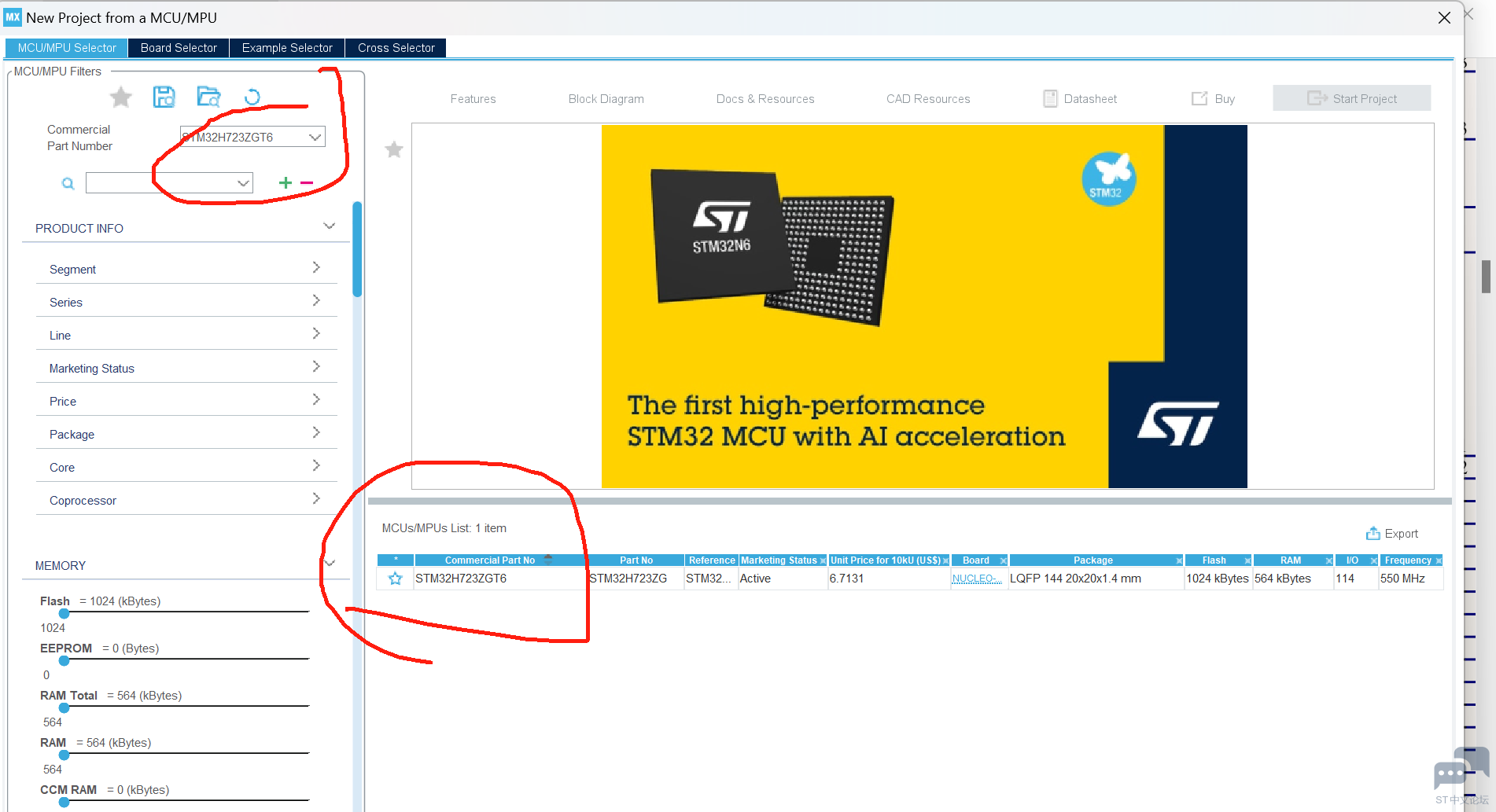Open the CAD Resources view

928,99
